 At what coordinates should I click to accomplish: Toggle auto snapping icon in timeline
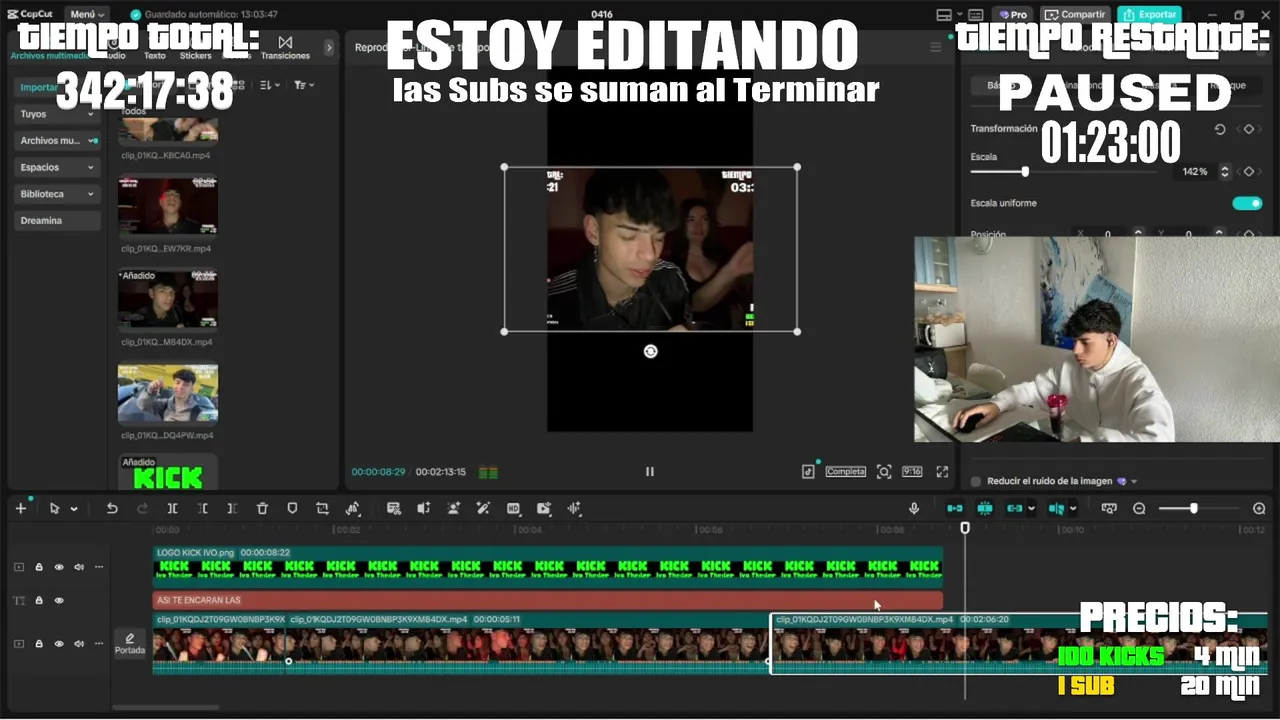pyautogui.click(x=985, y=508)
